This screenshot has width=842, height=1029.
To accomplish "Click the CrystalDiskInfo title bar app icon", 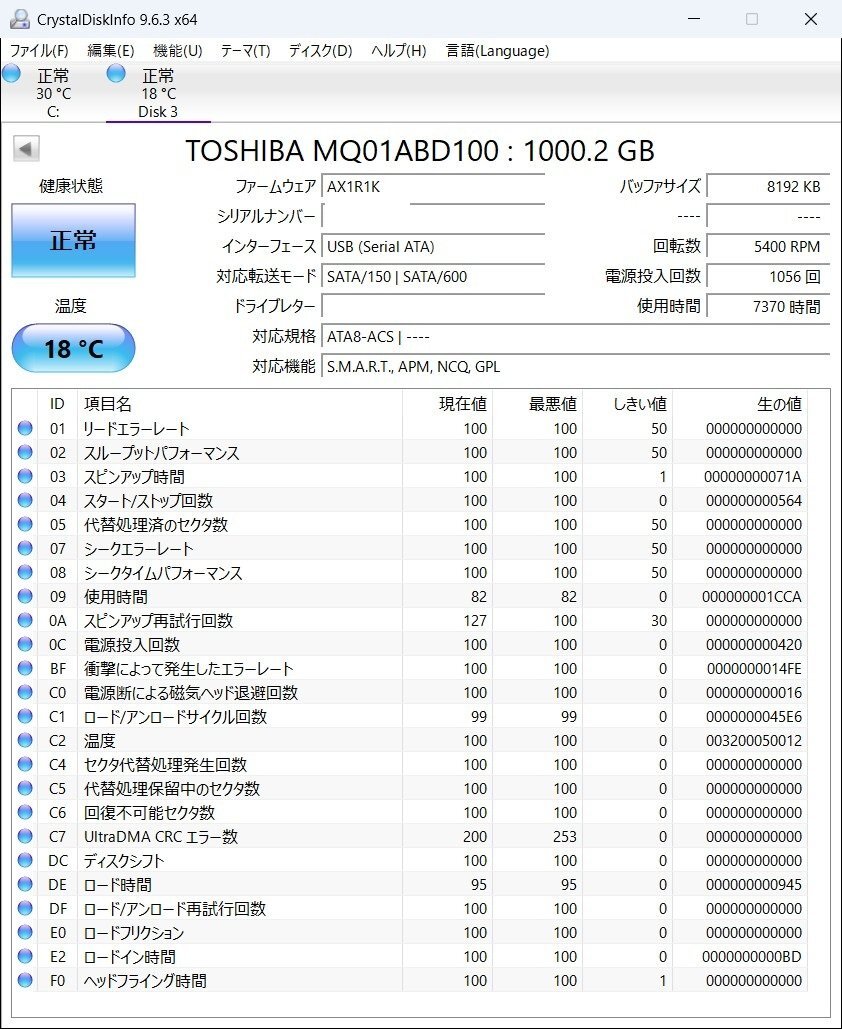I will (x=20, y=19).
